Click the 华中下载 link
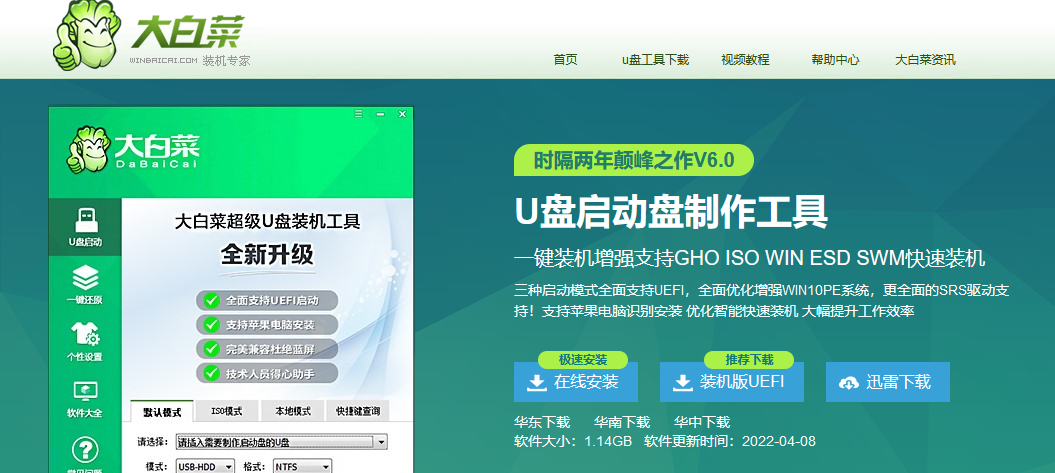Viewport: 1055px width, 473px height. (702, 423)
